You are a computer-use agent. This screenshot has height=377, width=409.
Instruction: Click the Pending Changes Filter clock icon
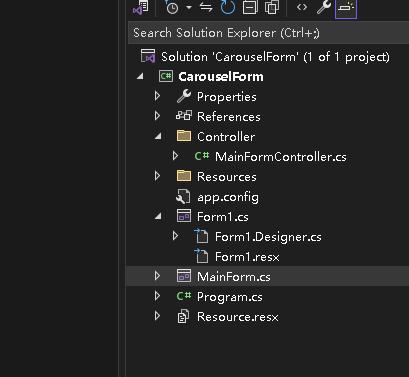coord(172,7)
